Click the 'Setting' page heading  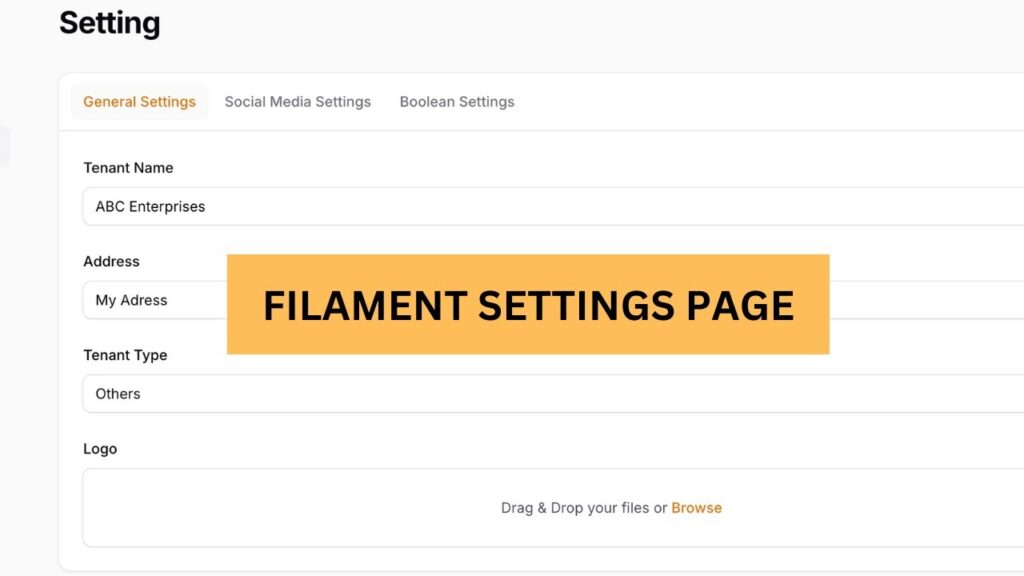pyautogui.click(x=110, y=23)
